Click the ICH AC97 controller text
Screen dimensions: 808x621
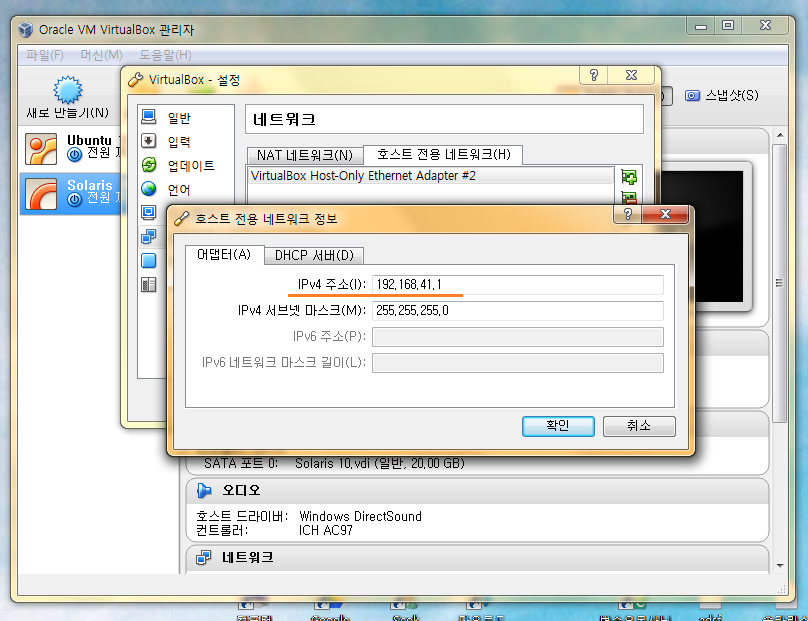click(326, 530)
